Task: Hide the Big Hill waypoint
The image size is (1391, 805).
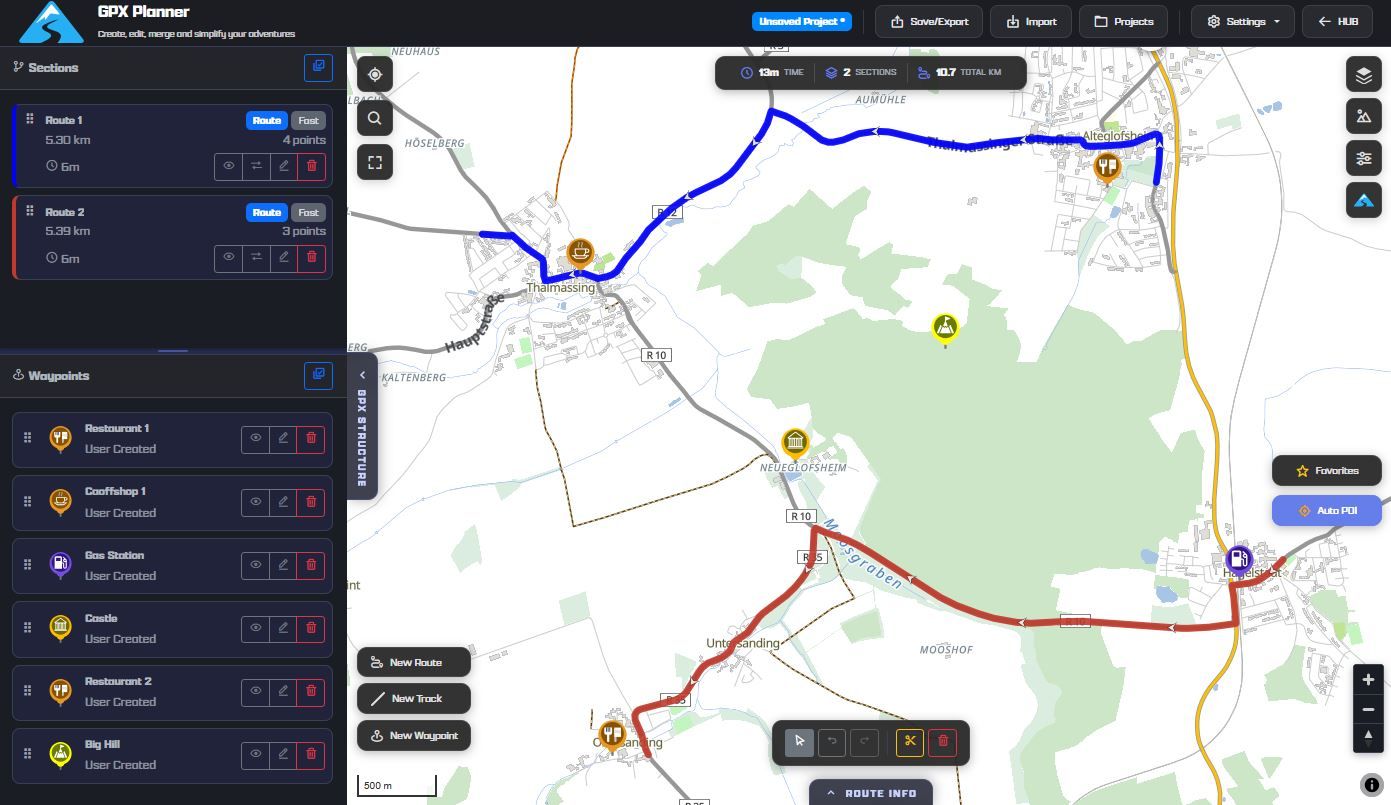Action: point(256,754)
